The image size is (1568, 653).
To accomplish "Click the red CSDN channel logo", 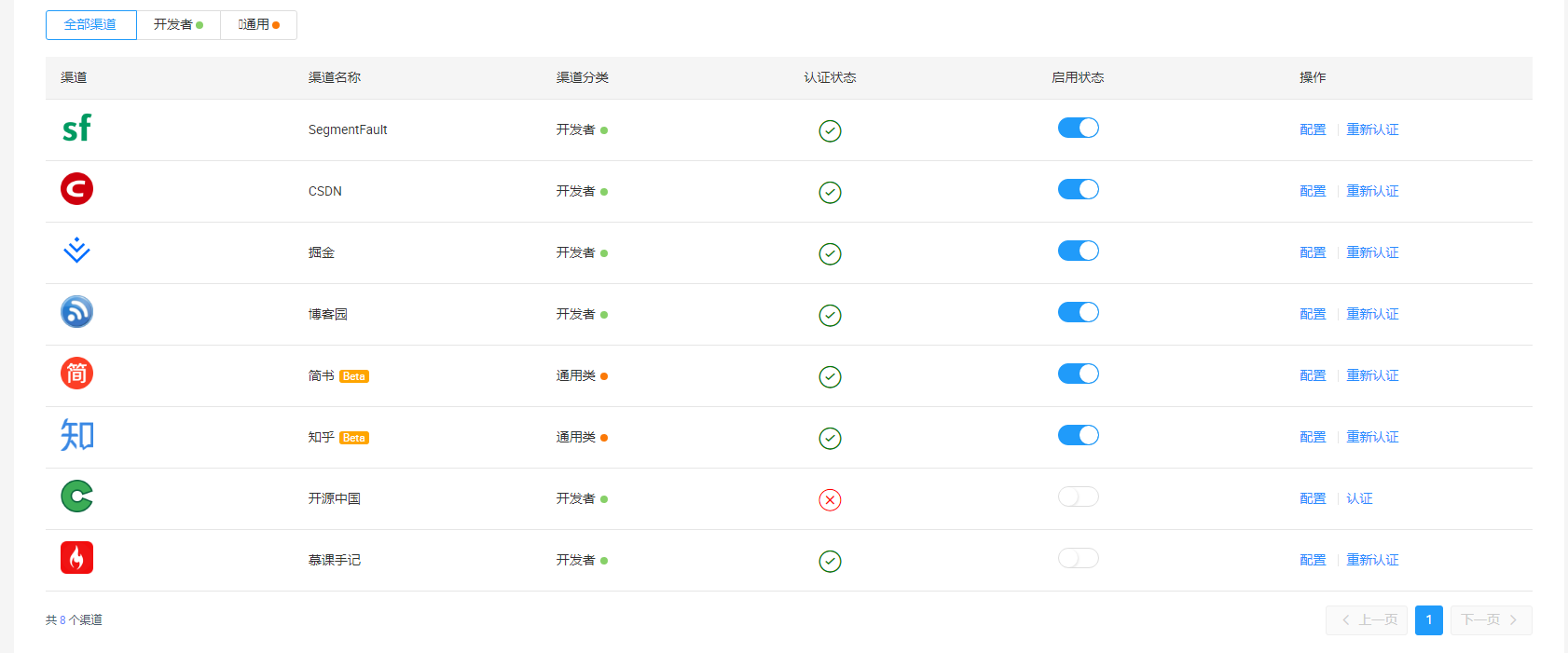I will tap(76, 189).
